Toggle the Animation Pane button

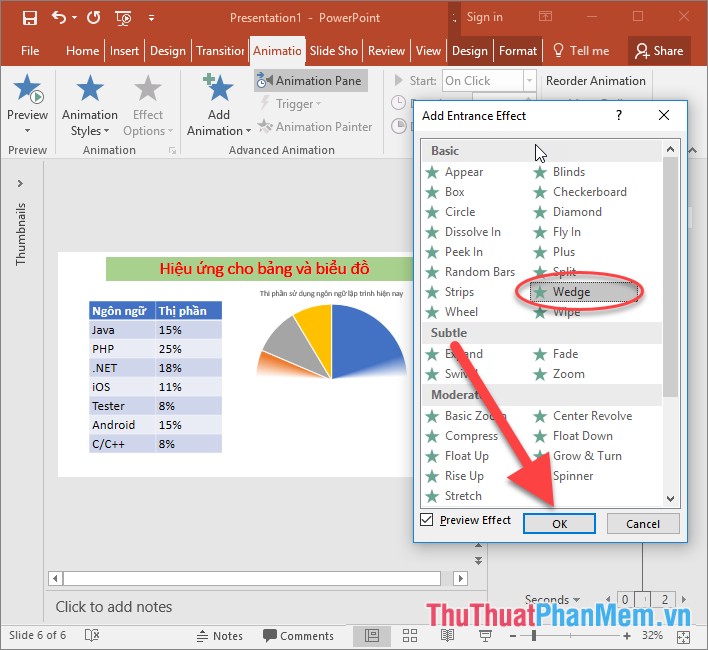[x=311, y=81]
